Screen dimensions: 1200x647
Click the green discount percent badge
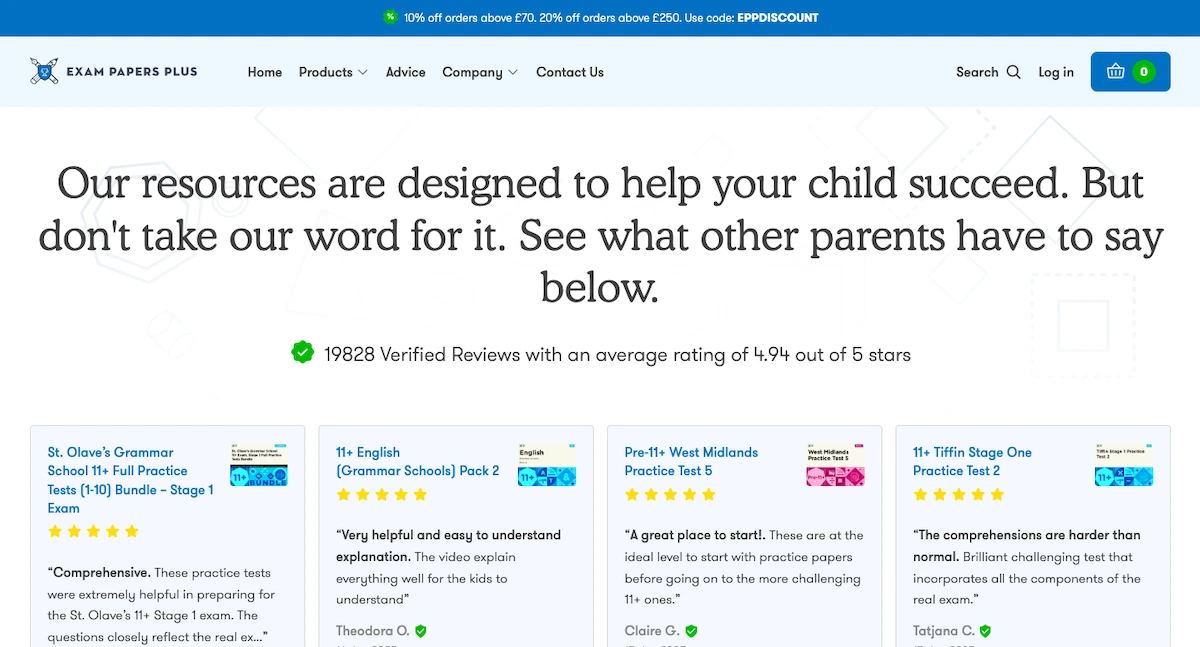tap(390, 18)
